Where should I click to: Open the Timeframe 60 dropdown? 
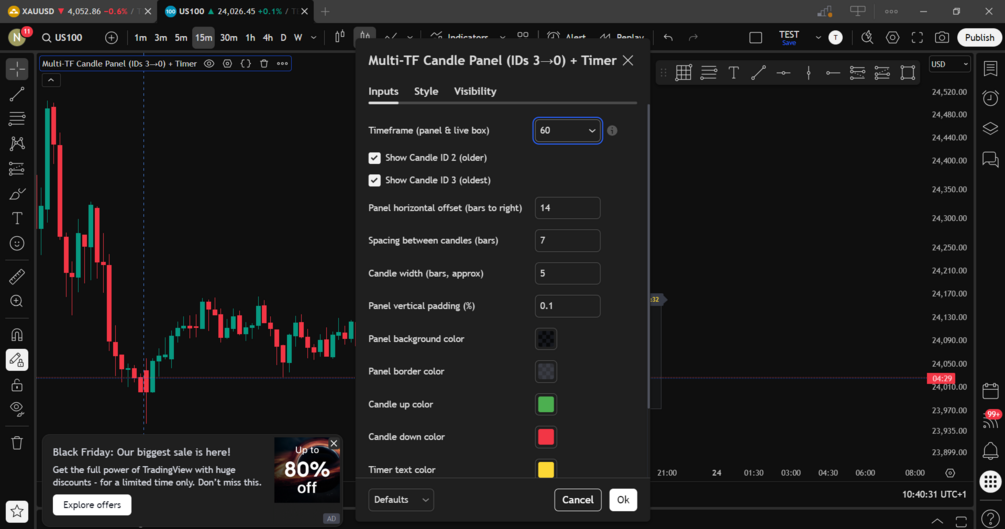click(567, 130)
